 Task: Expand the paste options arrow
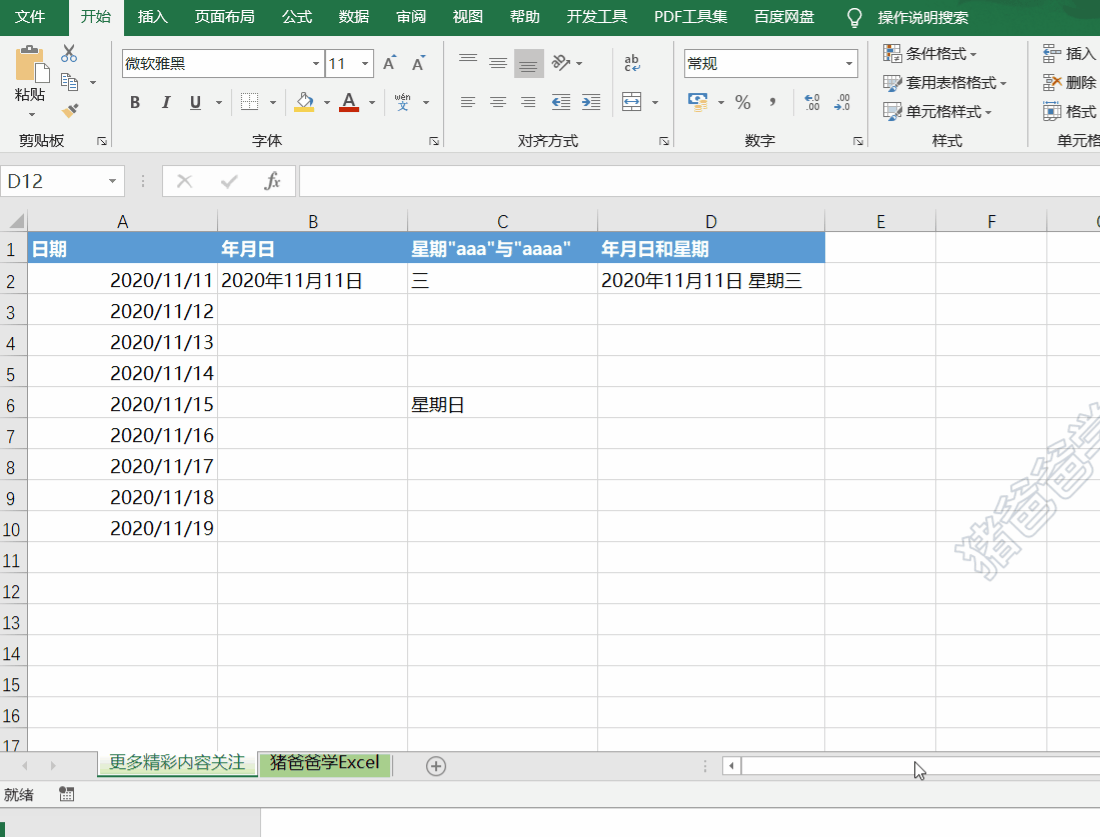(x=31, y=114)
